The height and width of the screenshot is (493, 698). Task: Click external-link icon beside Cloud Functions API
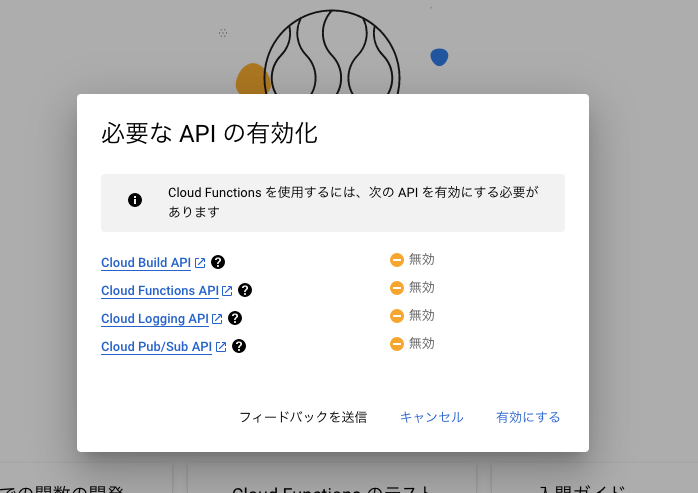(227, 291)
